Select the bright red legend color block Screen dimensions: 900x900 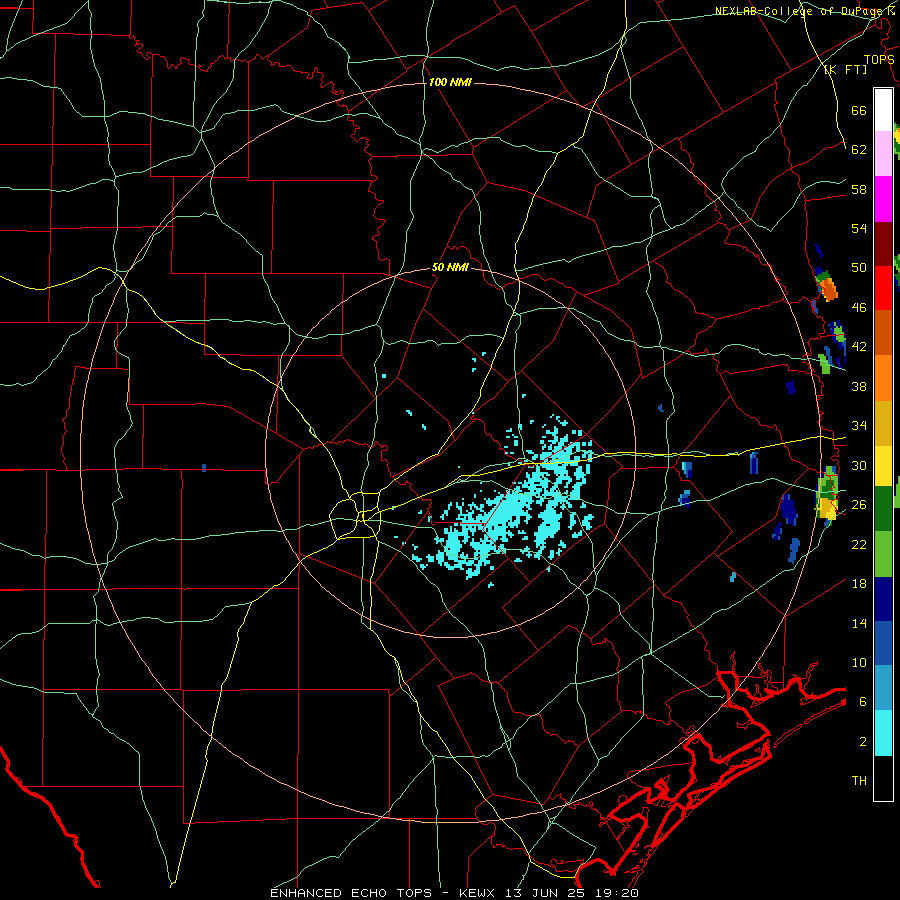[x=883, y=288]
